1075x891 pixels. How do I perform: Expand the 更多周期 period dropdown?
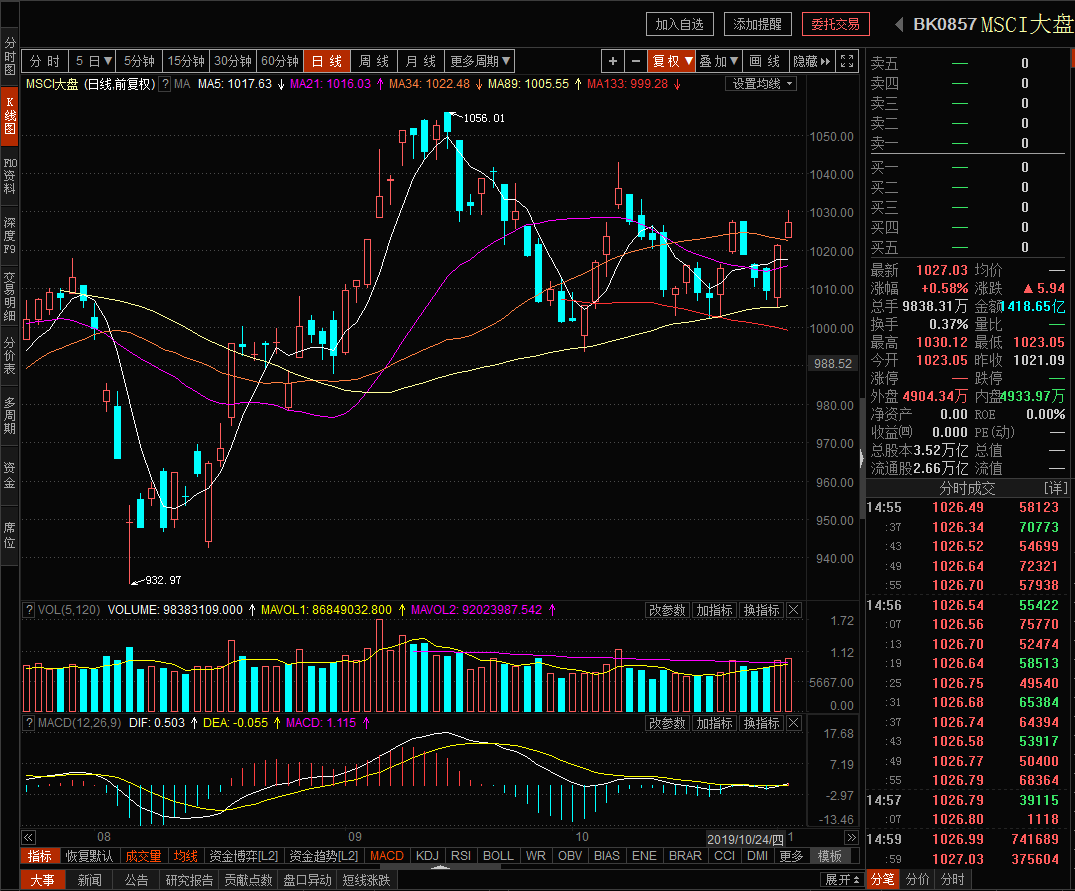pyautogui.click(x=480, y=61)
